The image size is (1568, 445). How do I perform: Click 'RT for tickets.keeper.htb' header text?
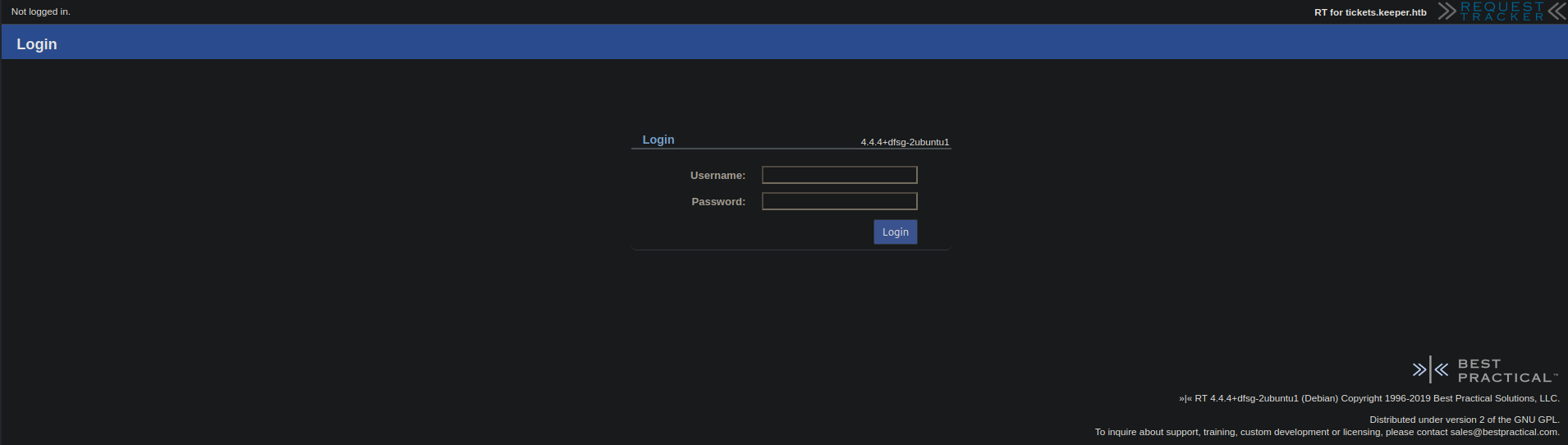click(x=1370, y=12)
